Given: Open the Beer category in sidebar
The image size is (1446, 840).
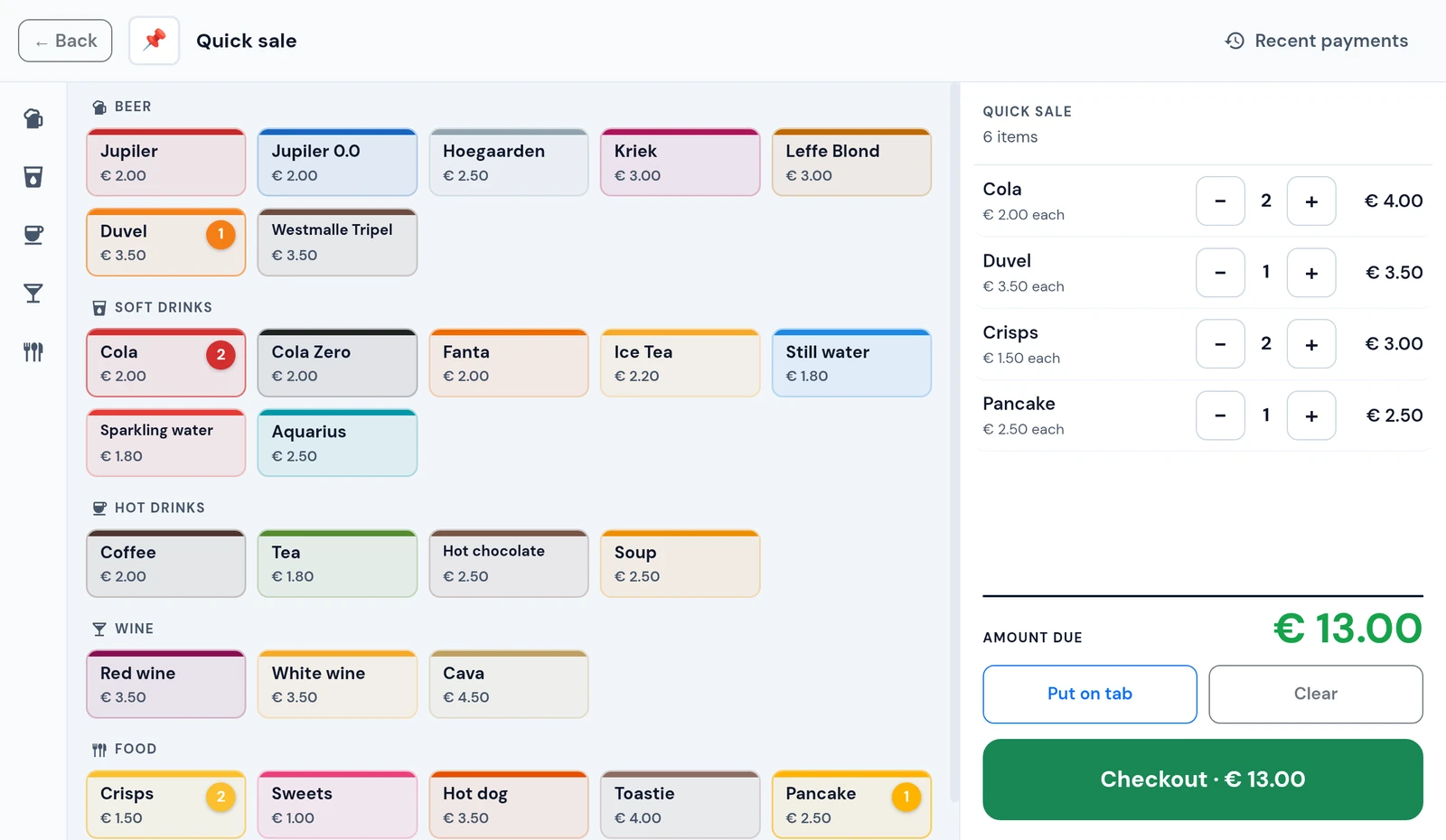Looking at the screenshot, I should [x=33, y=118].
